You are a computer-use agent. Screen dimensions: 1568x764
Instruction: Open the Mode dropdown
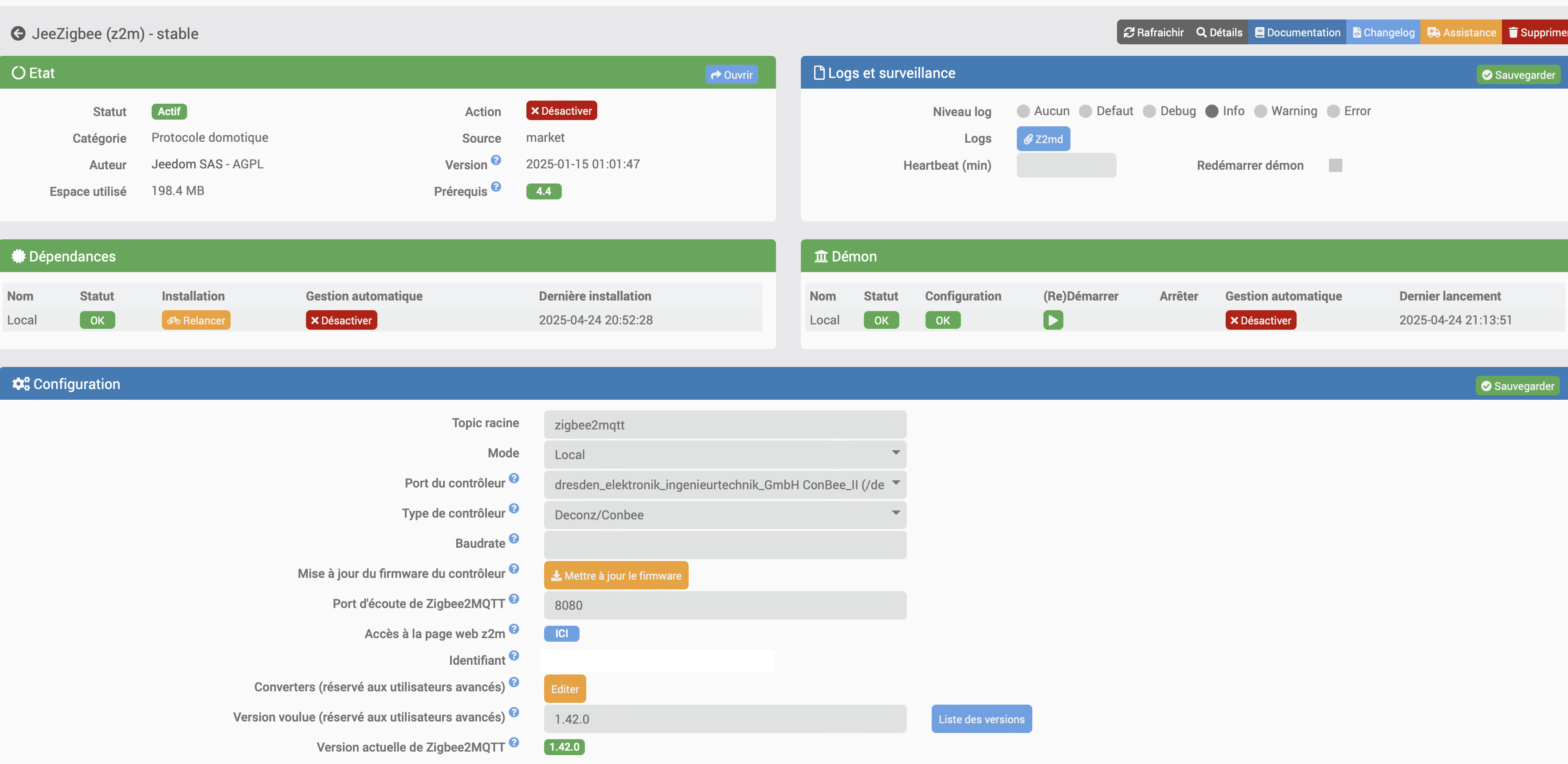725,454
